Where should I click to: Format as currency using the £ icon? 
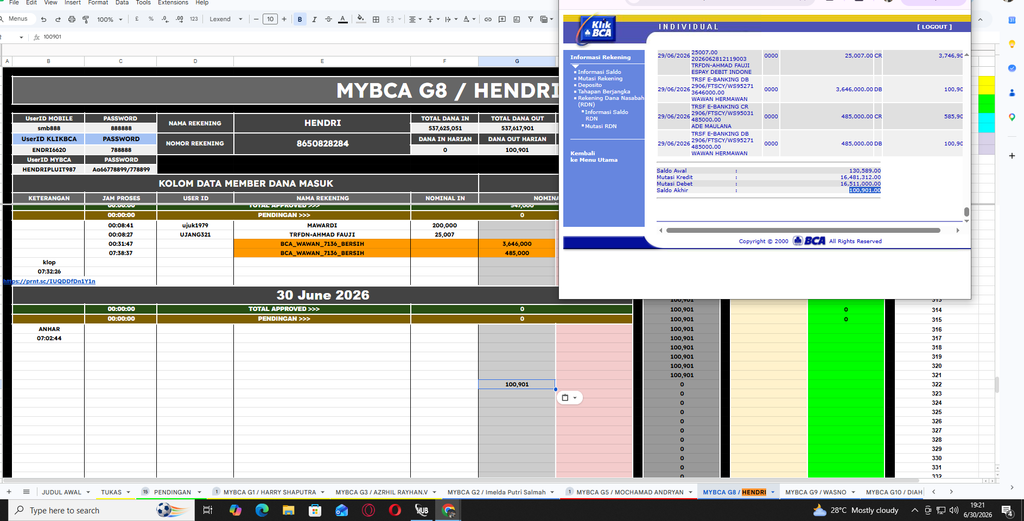coord(136,20)
